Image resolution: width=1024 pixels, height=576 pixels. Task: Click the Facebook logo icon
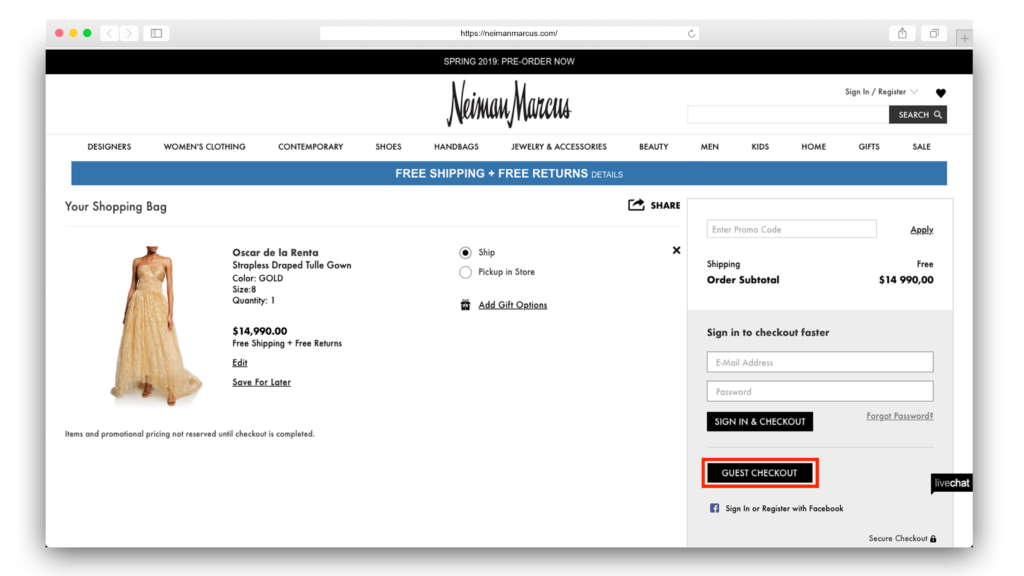point(714,508)
